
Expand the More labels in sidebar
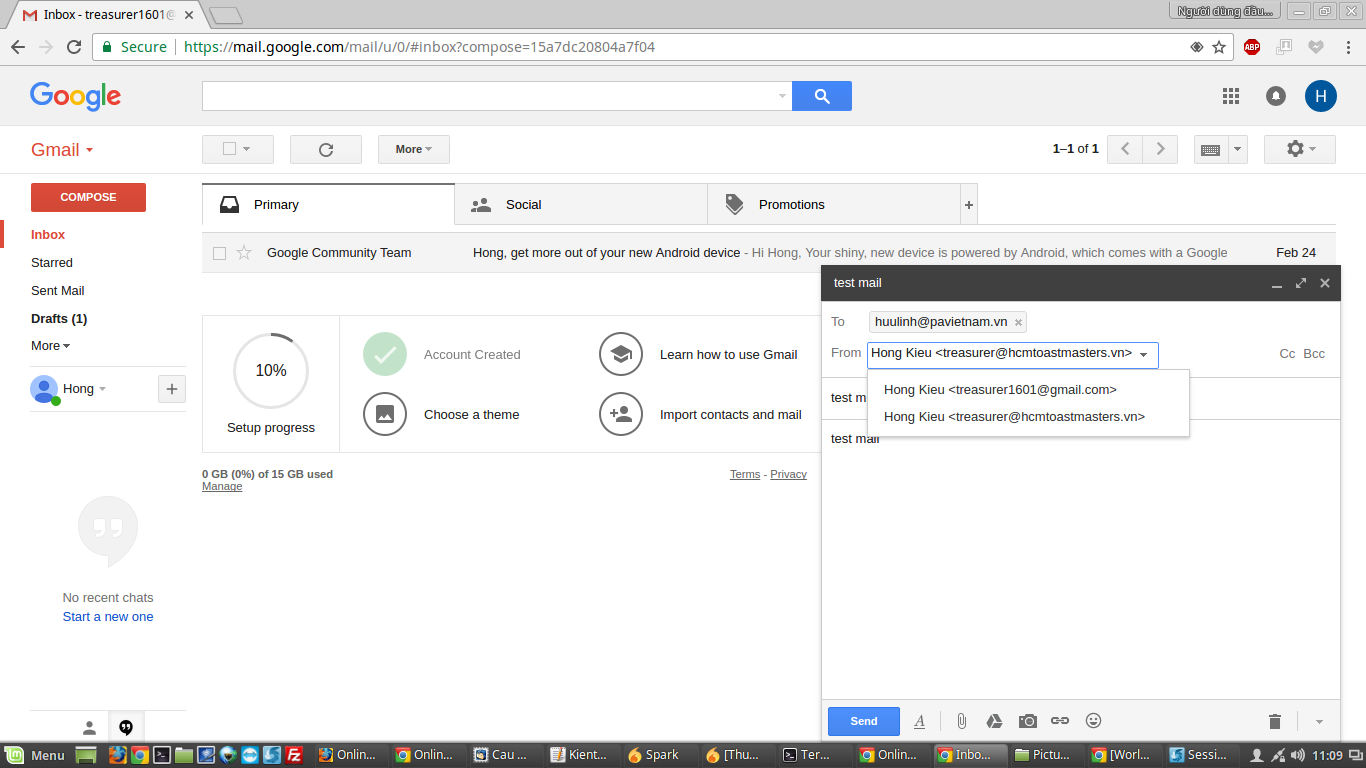pos(50,346)
